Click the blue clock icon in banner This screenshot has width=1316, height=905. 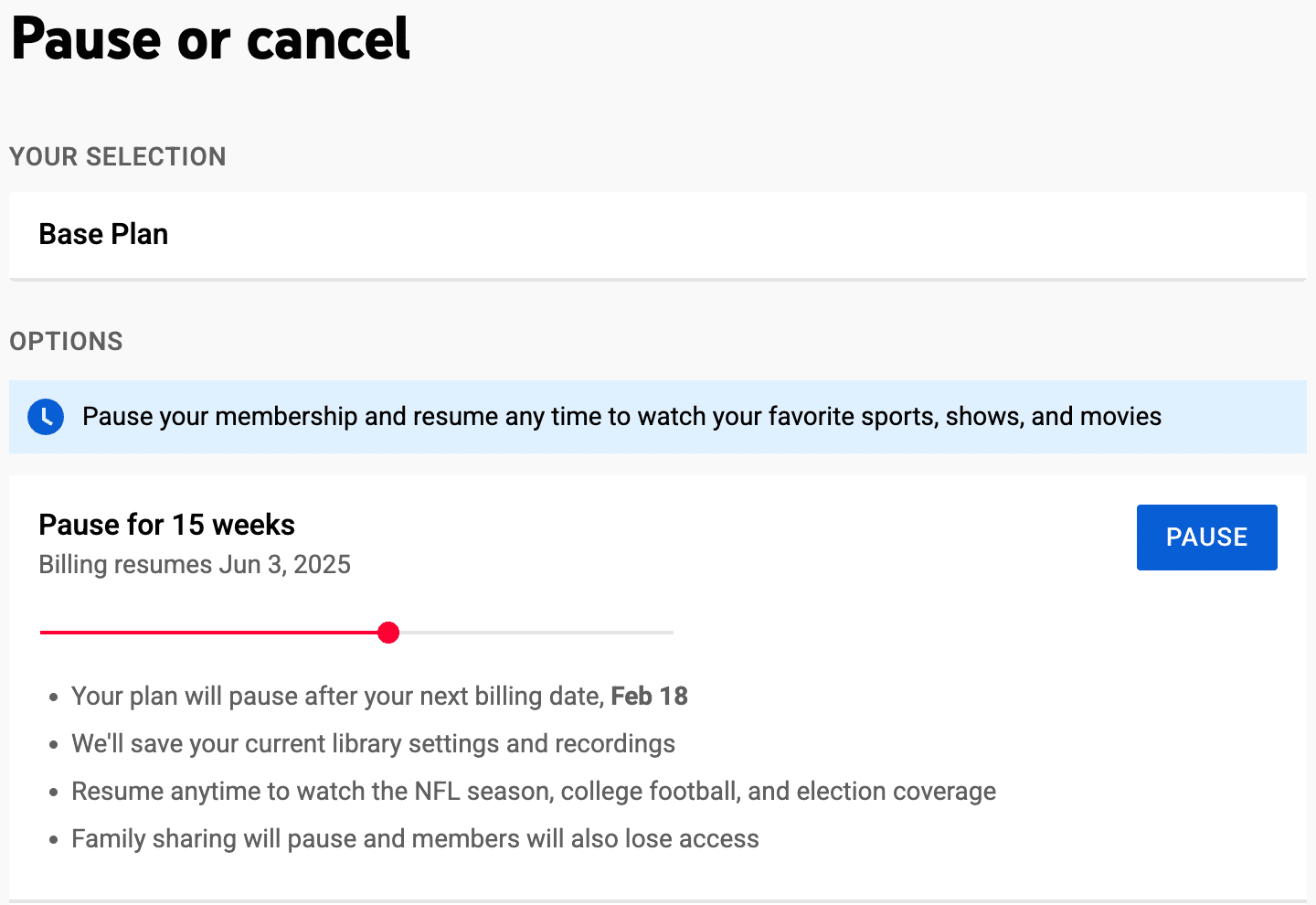coord(46,417)
